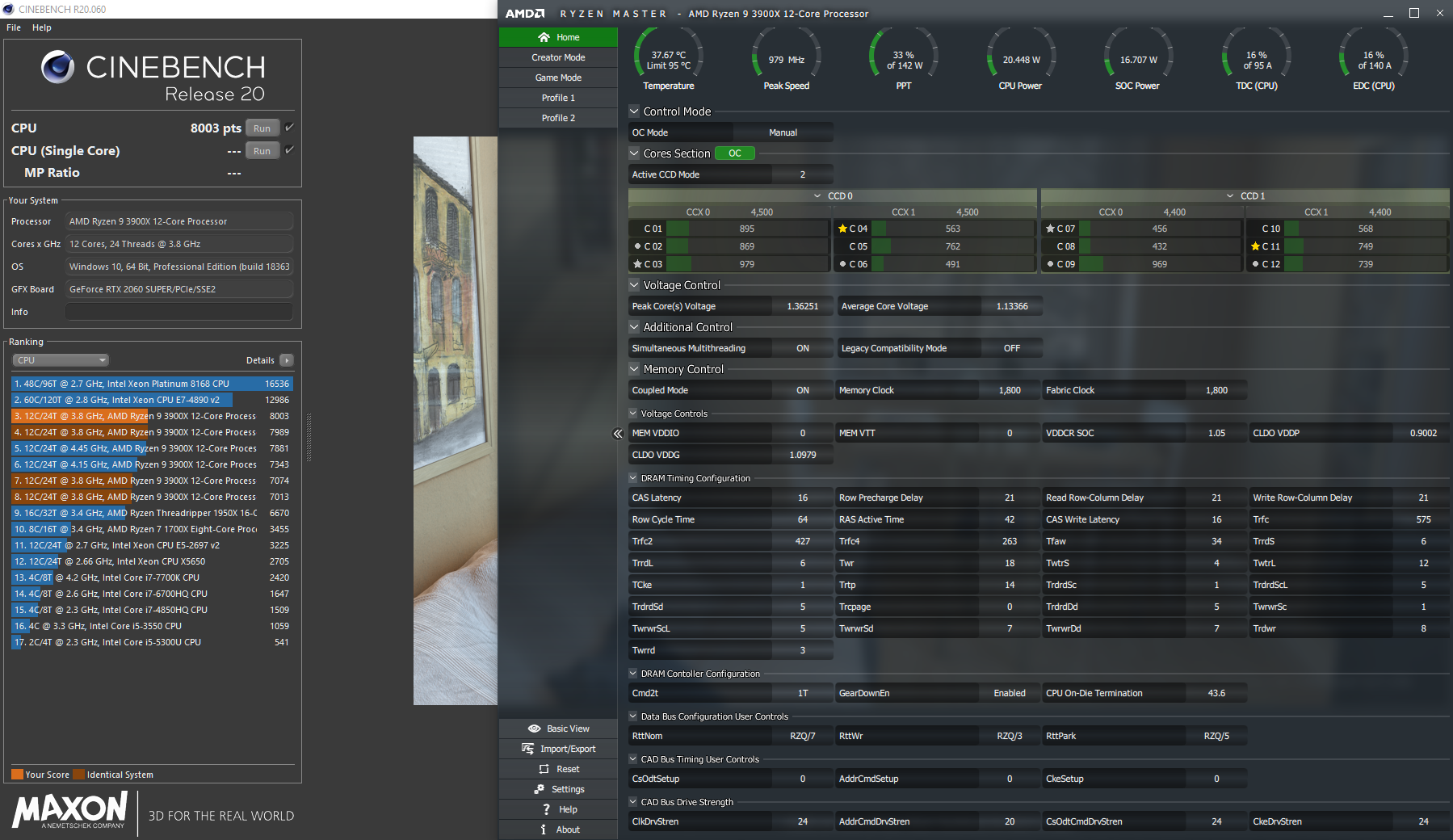Screen dimensions: 1453x840
Task: Collapse the CCD 0 group
Action: pos(817,196)
